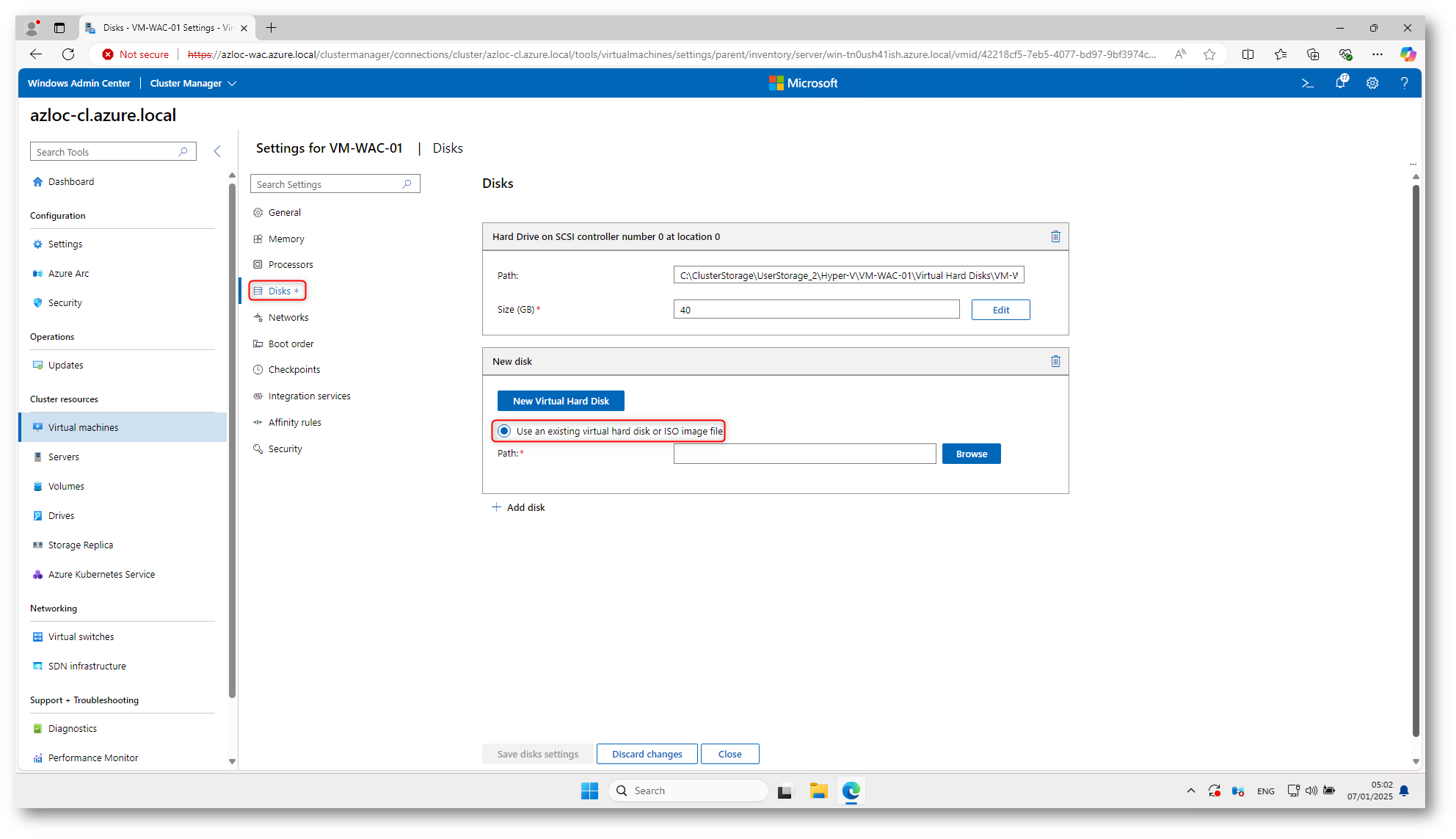Open Diagnostics tool
Image resolution: width=1456 pixels, height=839 pixels.
(72, 728)
